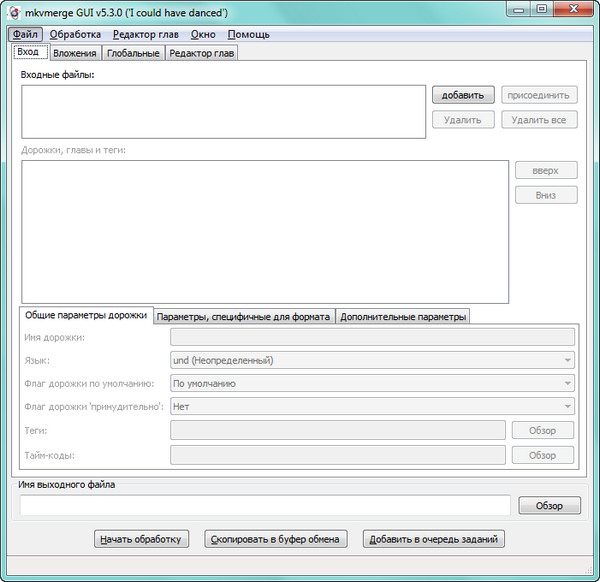Open the Обработка menu
The width and height of the screenshot is (600, 582).
(75, 34)
